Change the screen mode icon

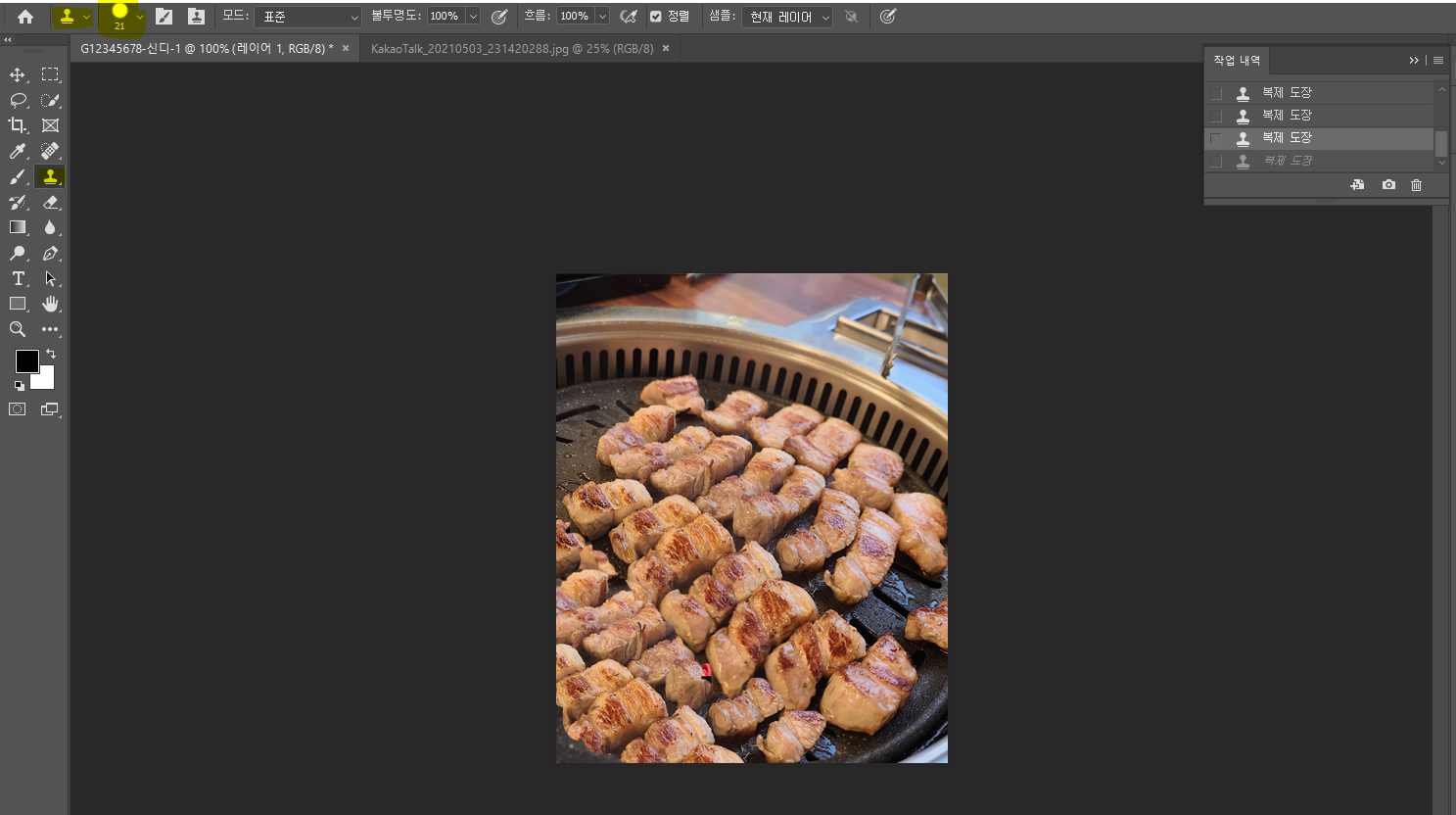(50, 409)
